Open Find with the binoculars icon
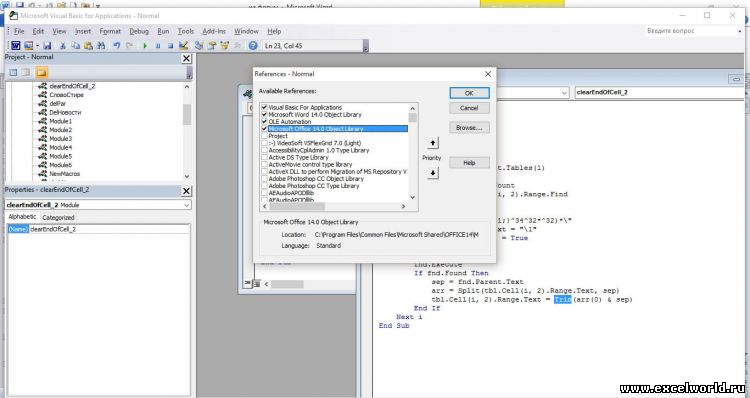The image size is (750, 398). click(101, 46)
